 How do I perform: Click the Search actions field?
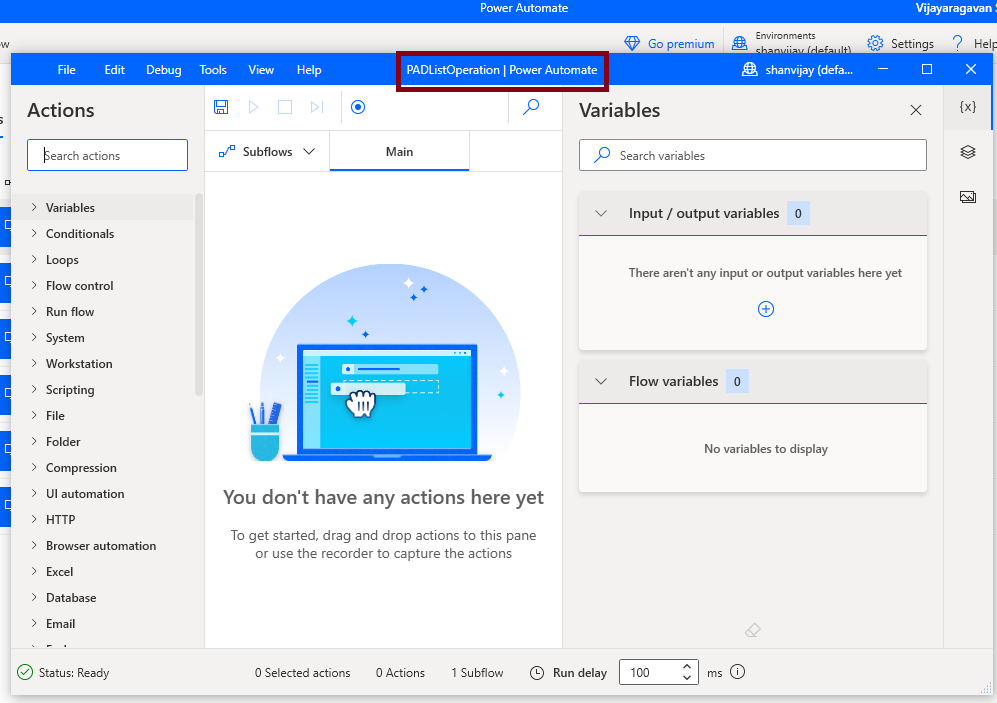pyautogui.click(x=107, y=155)
